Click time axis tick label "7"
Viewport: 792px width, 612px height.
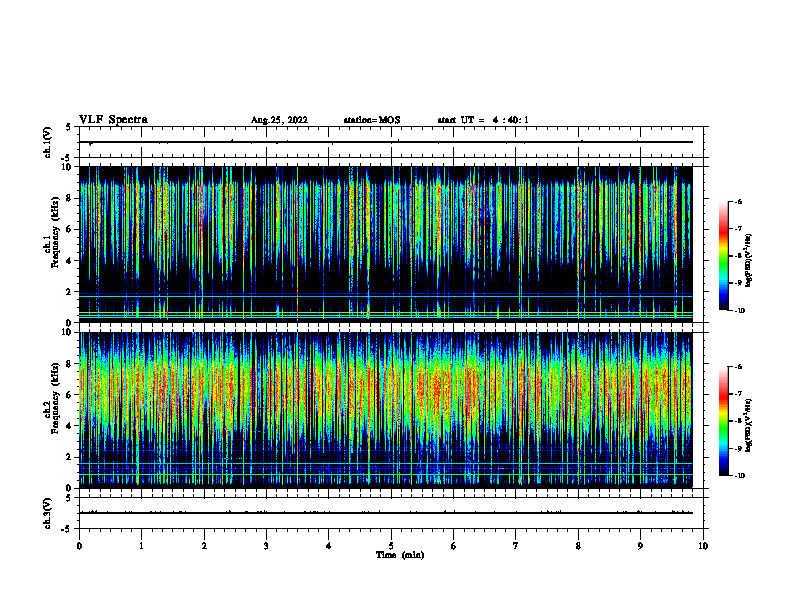pos(515,546)
